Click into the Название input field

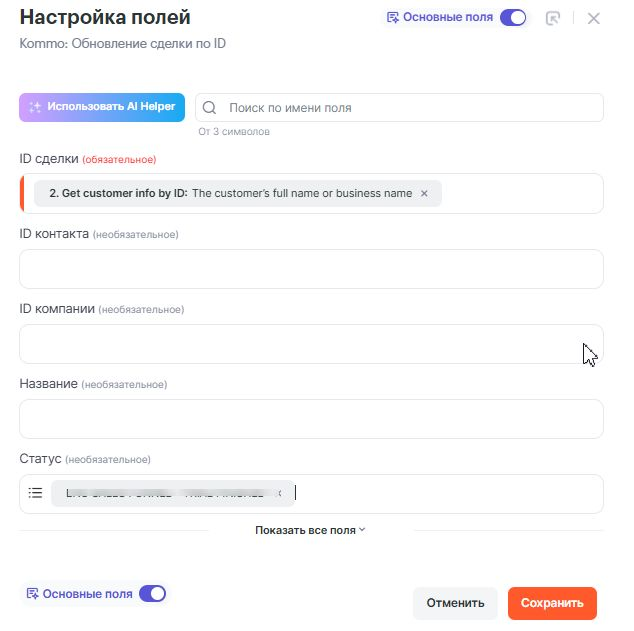click(311, 419)
